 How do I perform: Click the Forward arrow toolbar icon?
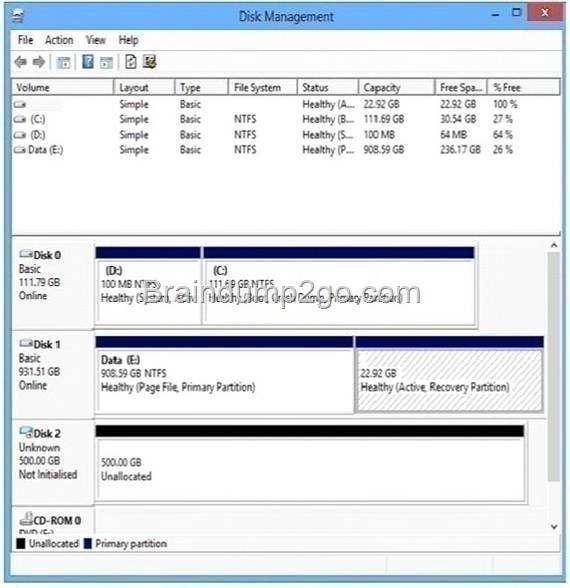click(x=39, y=62)
